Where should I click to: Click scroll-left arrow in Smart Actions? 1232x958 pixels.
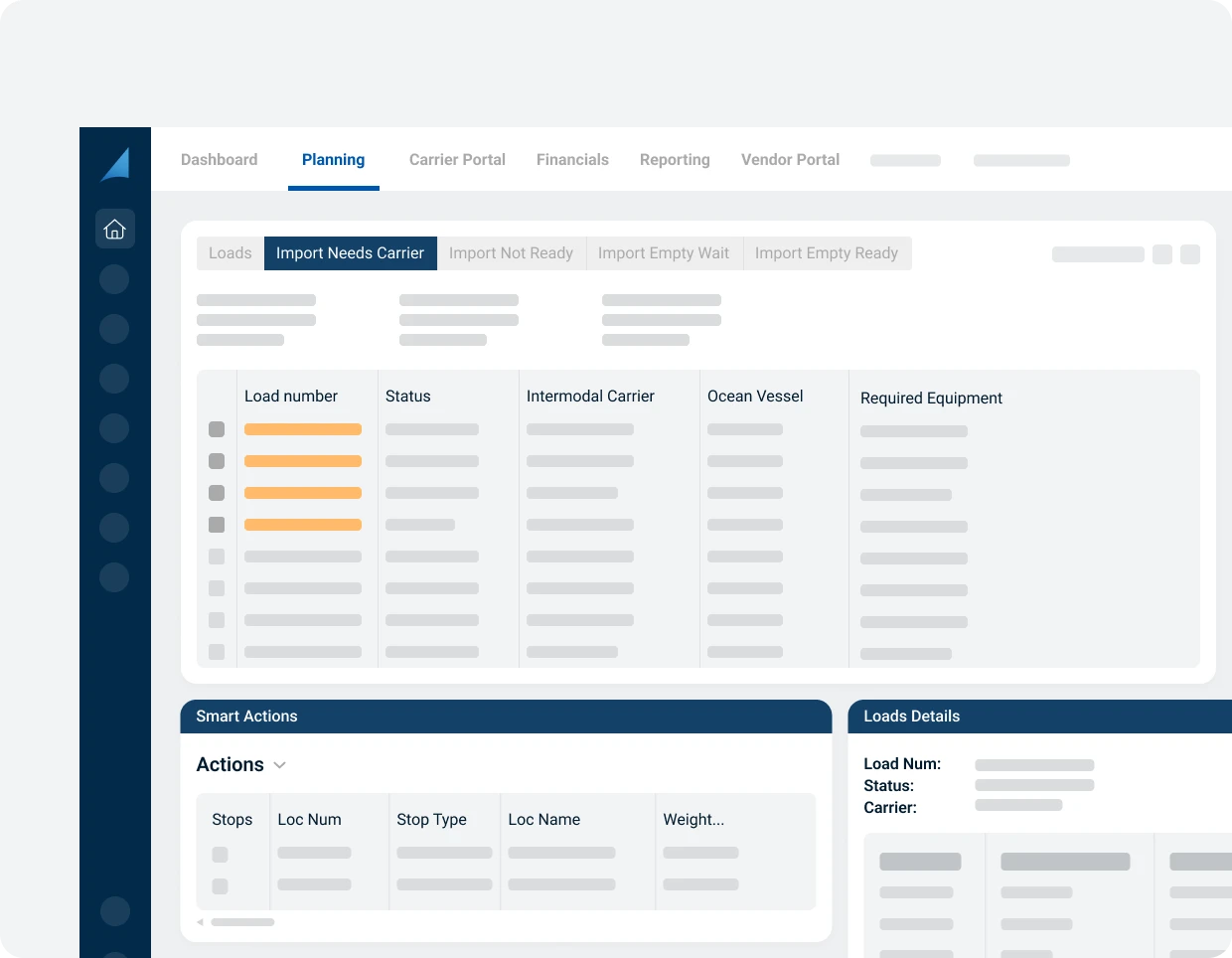[x=201, y=922]
